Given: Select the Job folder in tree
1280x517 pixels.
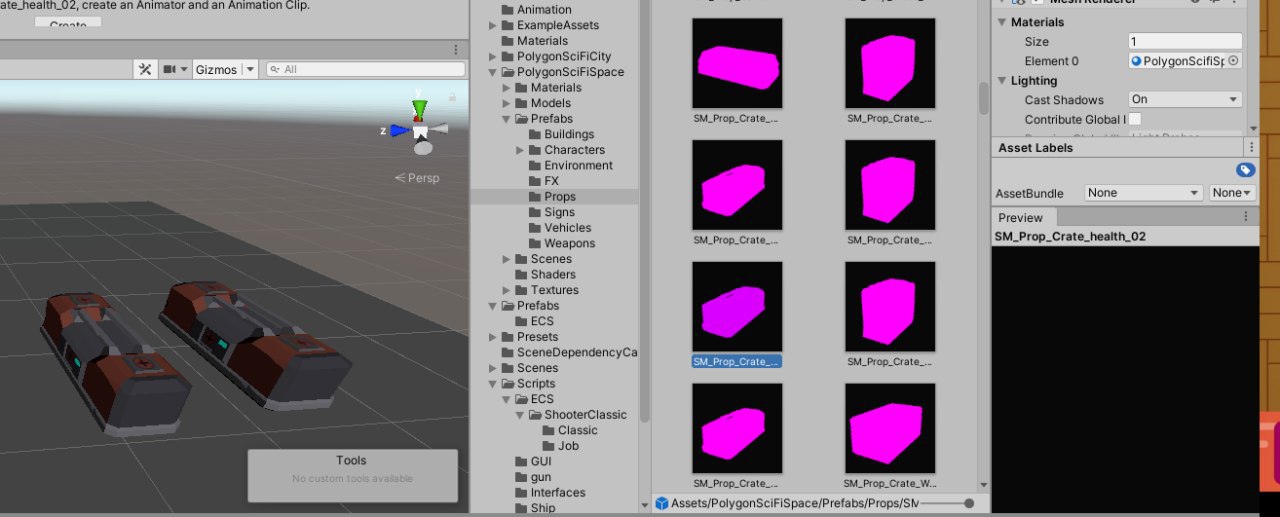Looking at the screenshot, I should pyautogui.click(x=568, y=446).
